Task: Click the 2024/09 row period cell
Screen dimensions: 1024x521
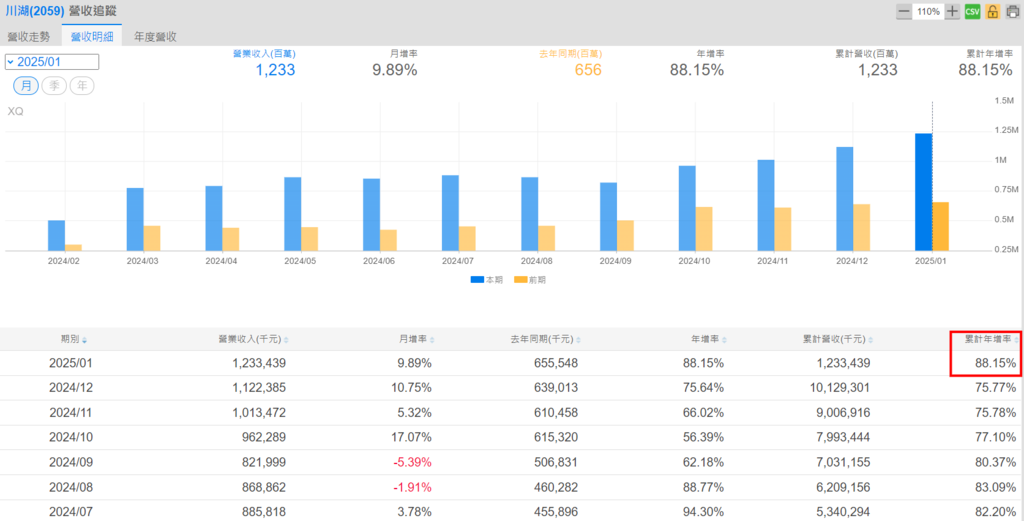Action: pos(71,462)
